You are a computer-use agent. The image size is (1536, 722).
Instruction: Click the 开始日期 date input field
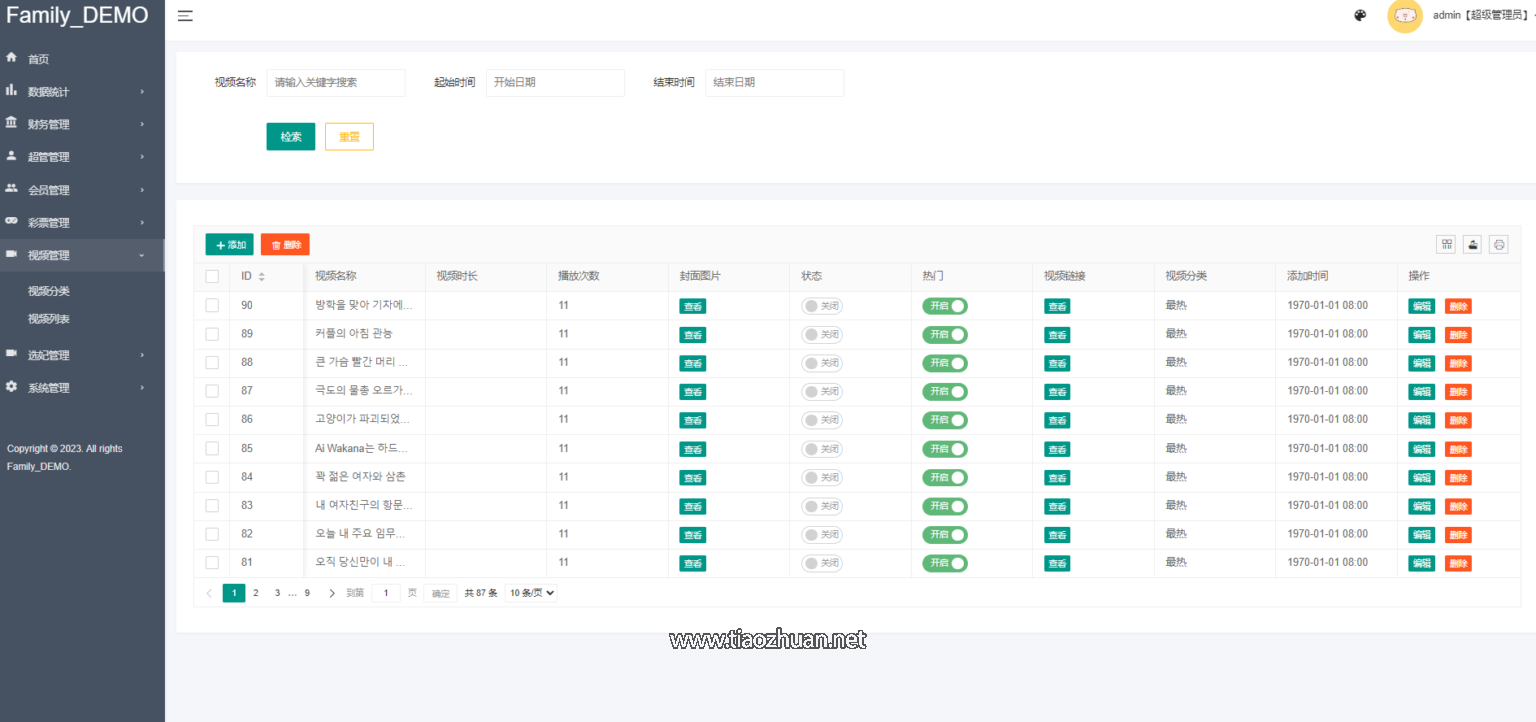click(555, 83)
